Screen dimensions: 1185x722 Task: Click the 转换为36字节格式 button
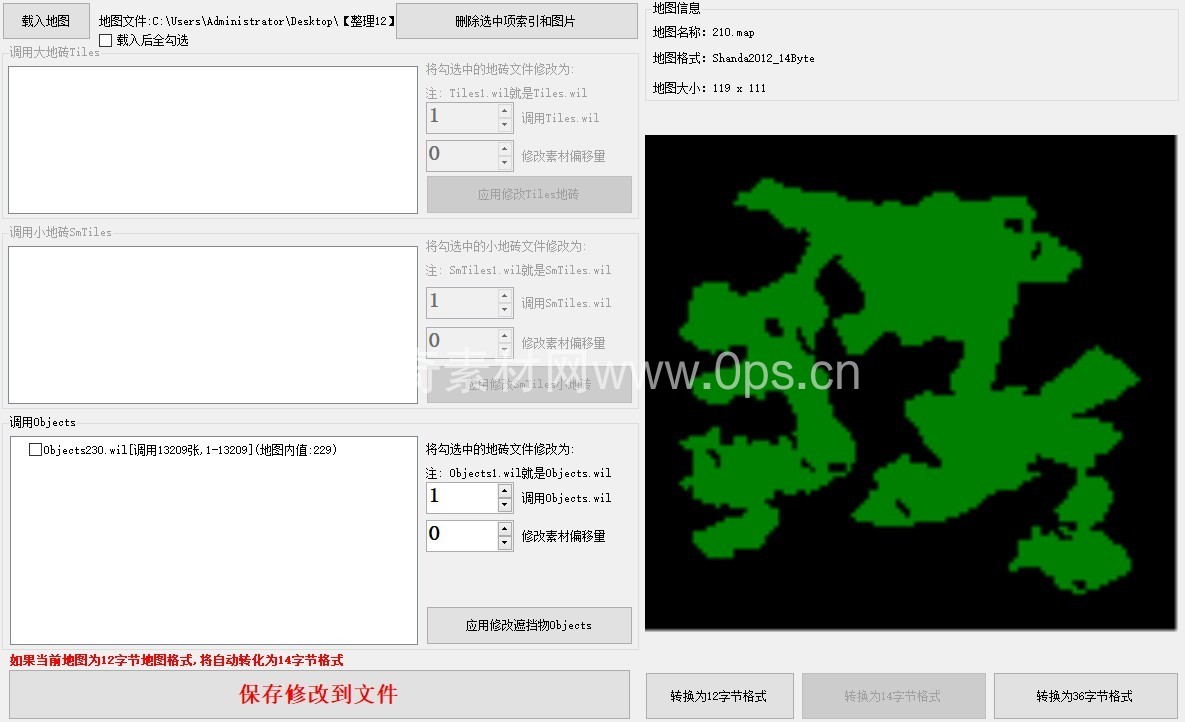pyautogui.click(x=1084, y=696)
